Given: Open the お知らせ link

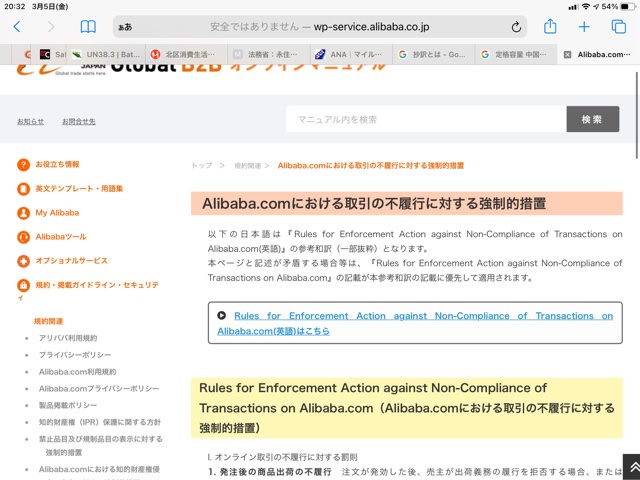Looking at the screenshot, I should [x=31, y=122].
